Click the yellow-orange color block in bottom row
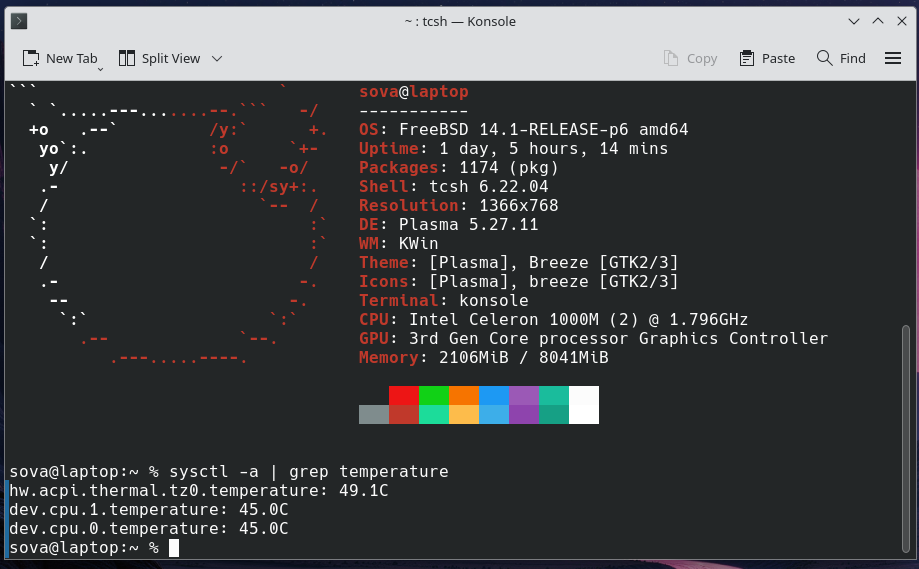 (464, 414)
